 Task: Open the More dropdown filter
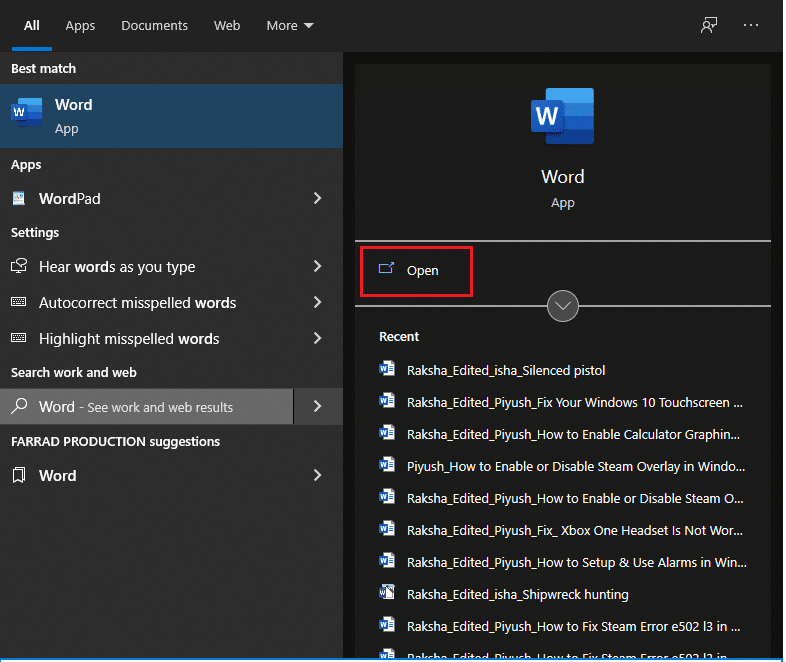pyautogui.click(x=289, y=25)
